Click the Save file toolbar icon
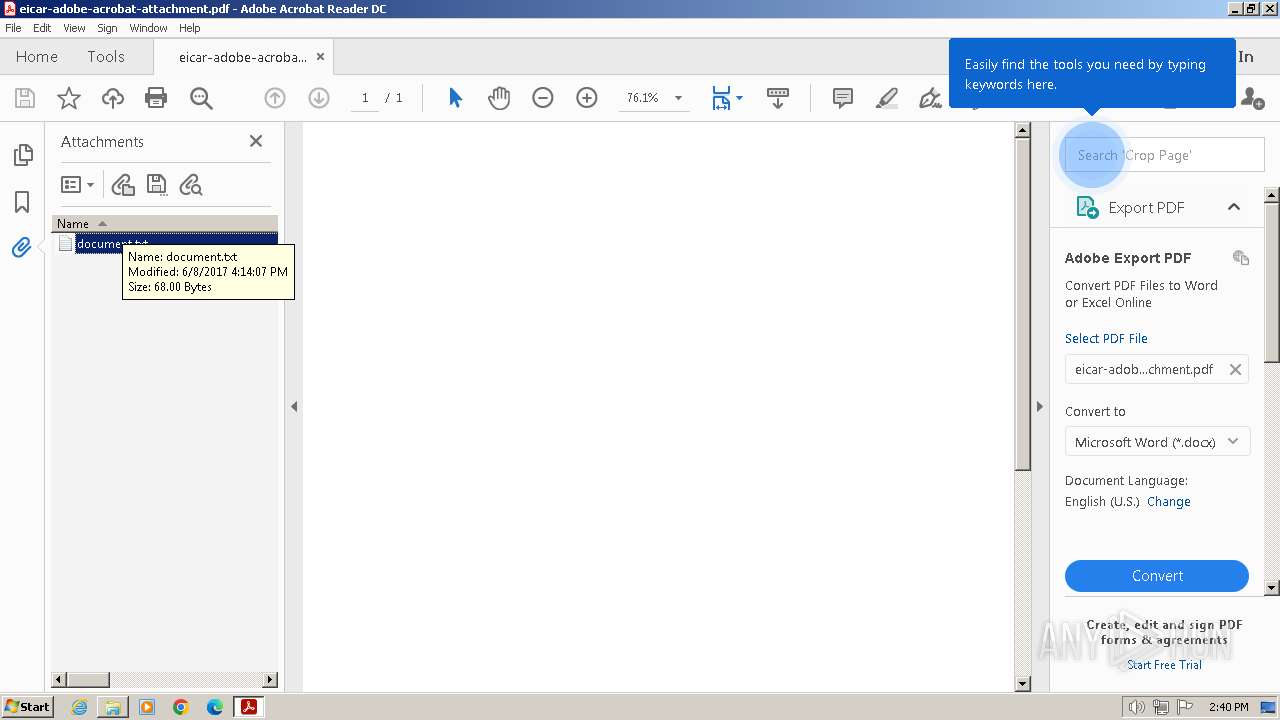The width and height of the screenshot is (1280, 720). point(25,98)
